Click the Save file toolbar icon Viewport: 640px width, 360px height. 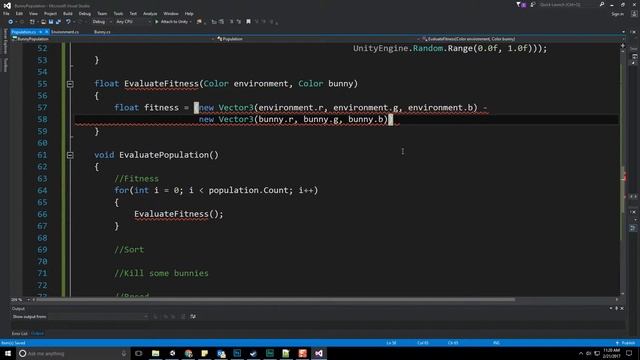[51, 22]
